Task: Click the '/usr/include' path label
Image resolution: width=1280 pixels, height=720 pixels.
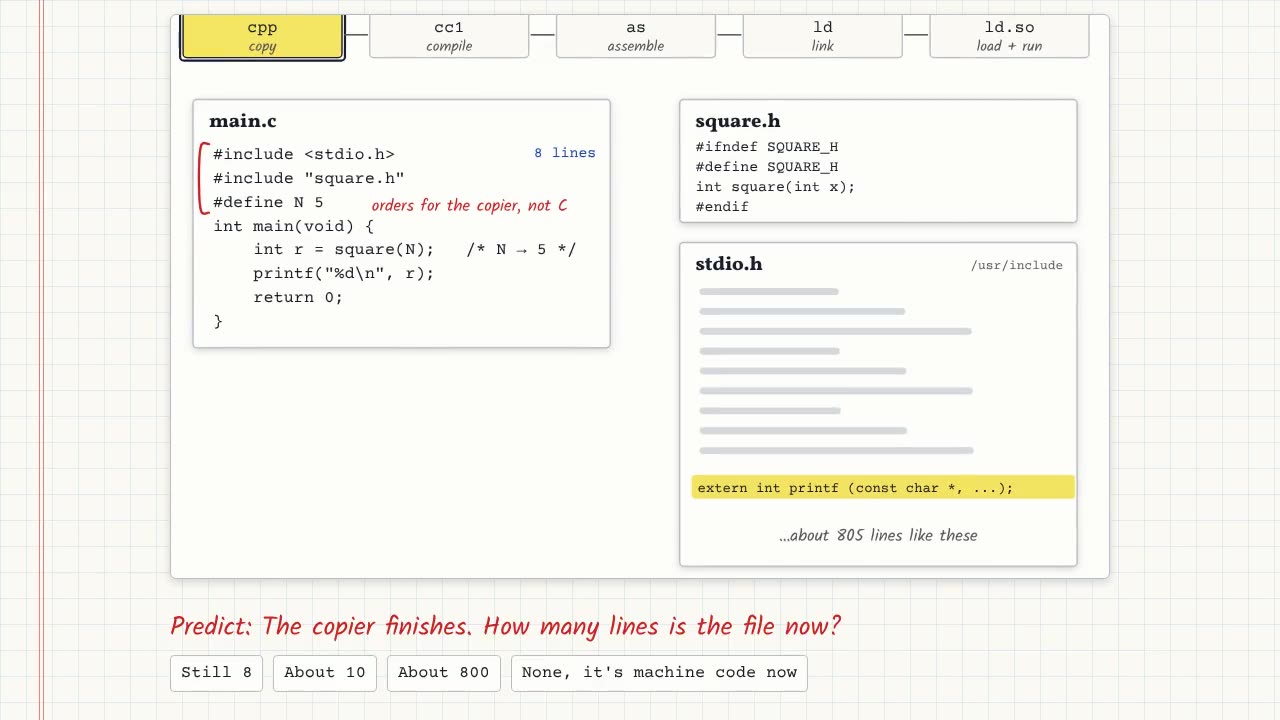Action: point(1017,265)
